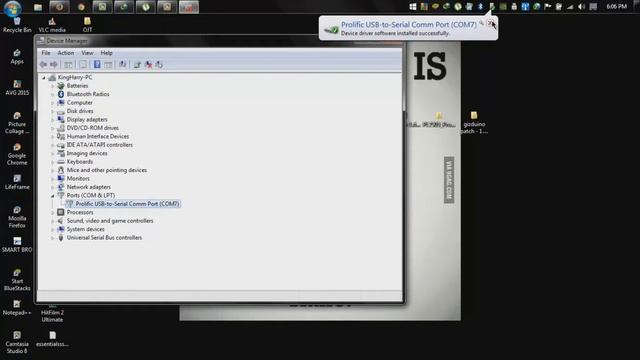Select the KingHarry-PC tree node

(75, 77)
